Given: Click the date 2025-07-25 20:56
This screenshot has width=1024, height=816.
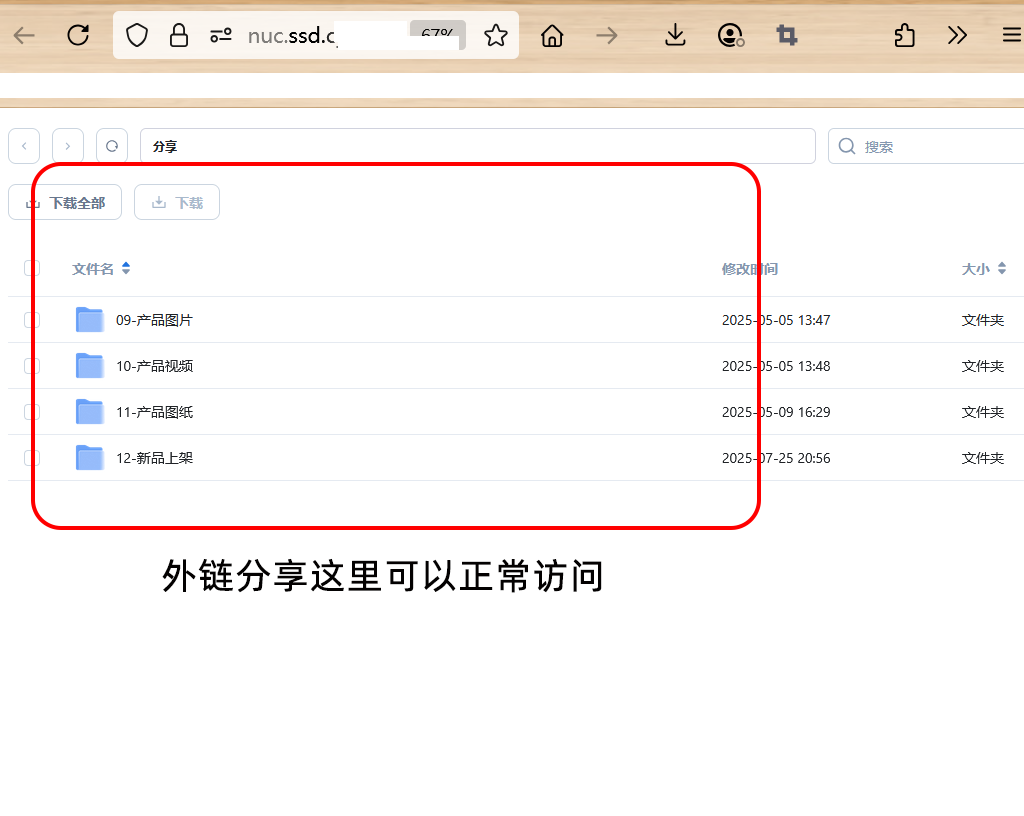Looking at the screenshot, I should [776, 458].
